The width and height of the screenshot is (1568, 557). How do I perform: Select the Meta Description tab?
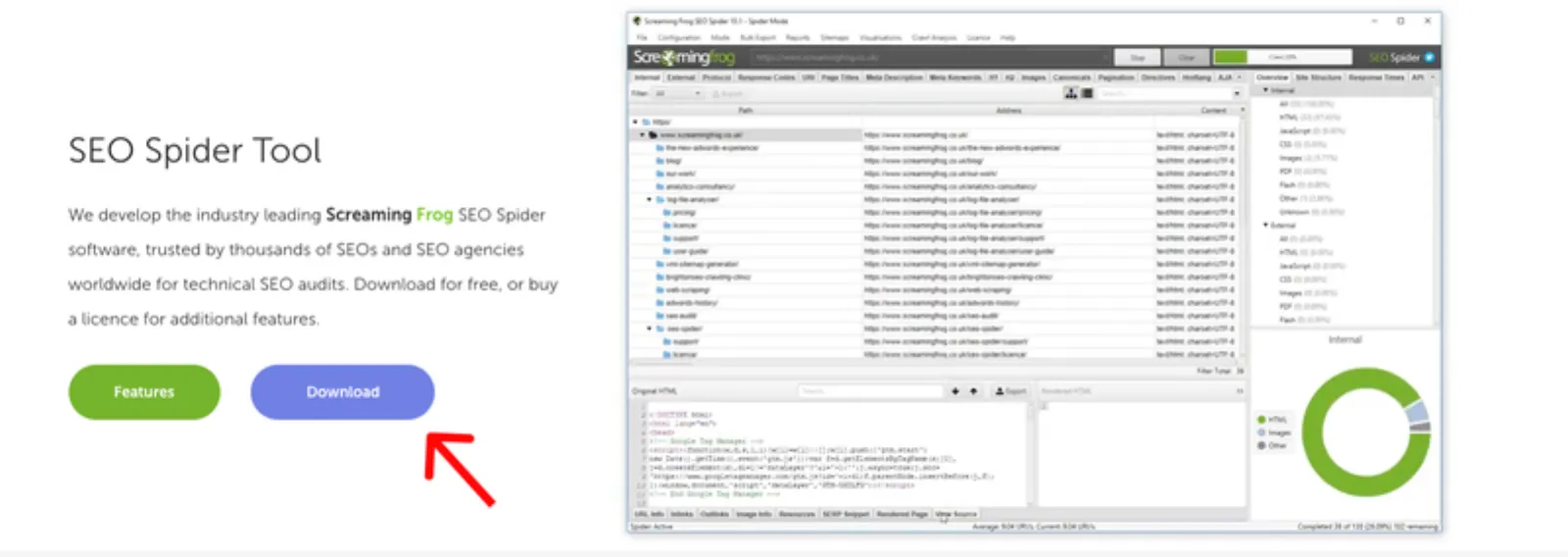(x=894, y=77)
